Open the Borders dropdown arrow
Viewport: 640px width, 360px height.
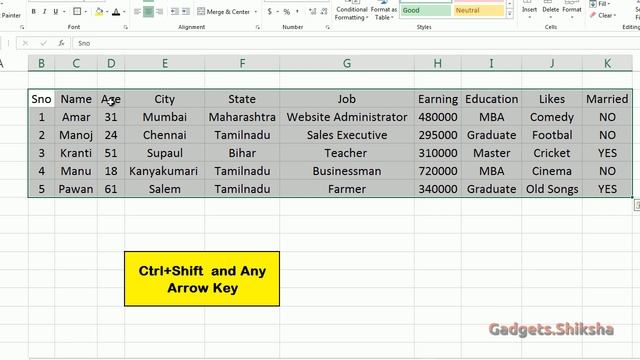(86, 12)
